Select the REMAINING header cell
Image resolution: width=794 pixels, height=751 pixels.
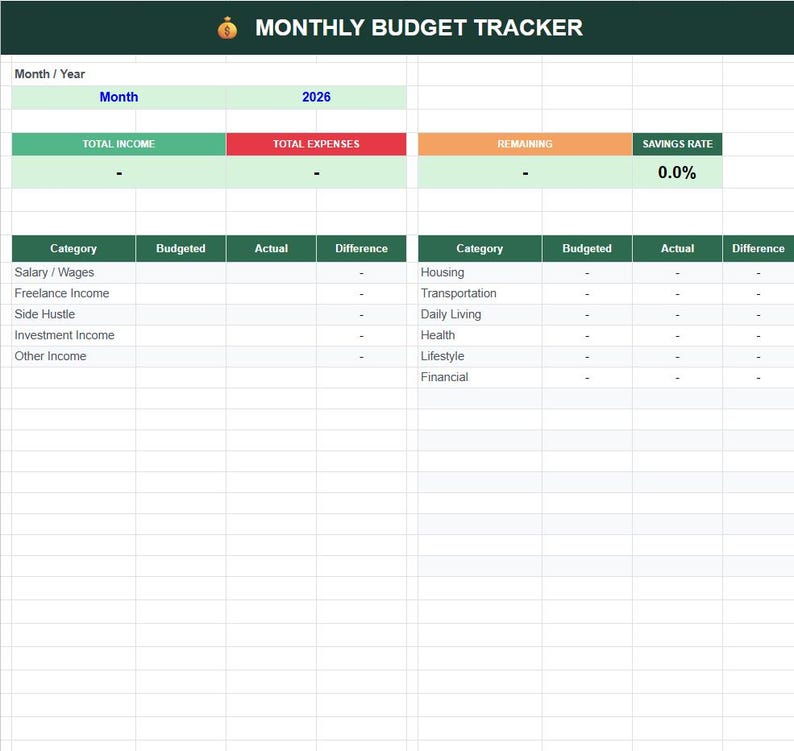(525, 144)
